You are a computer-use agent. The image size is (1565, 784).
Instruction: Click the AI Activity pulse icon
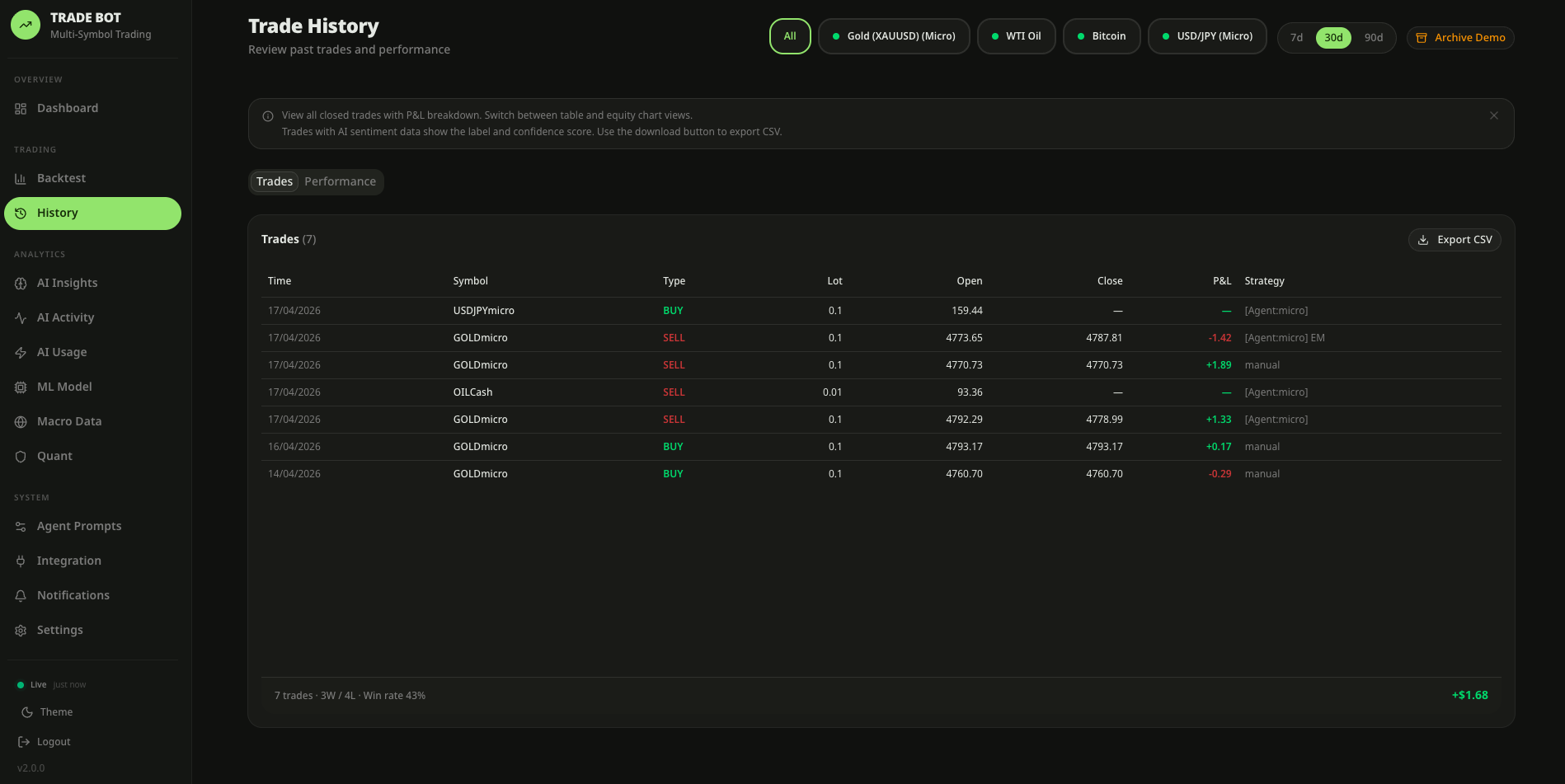(x=21, y=318)
